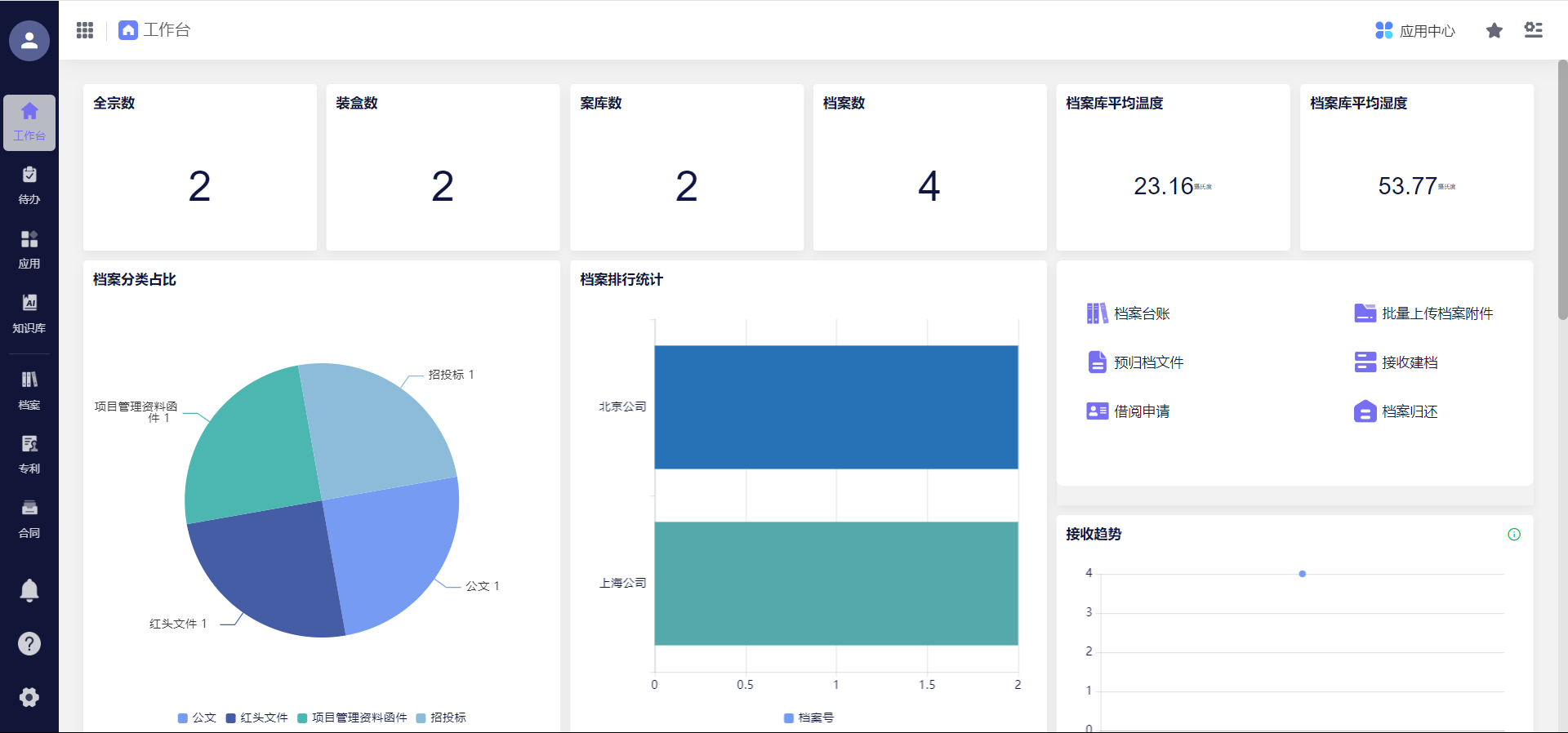Open 批量上传档案附件 shortcut

point(1423,313)
